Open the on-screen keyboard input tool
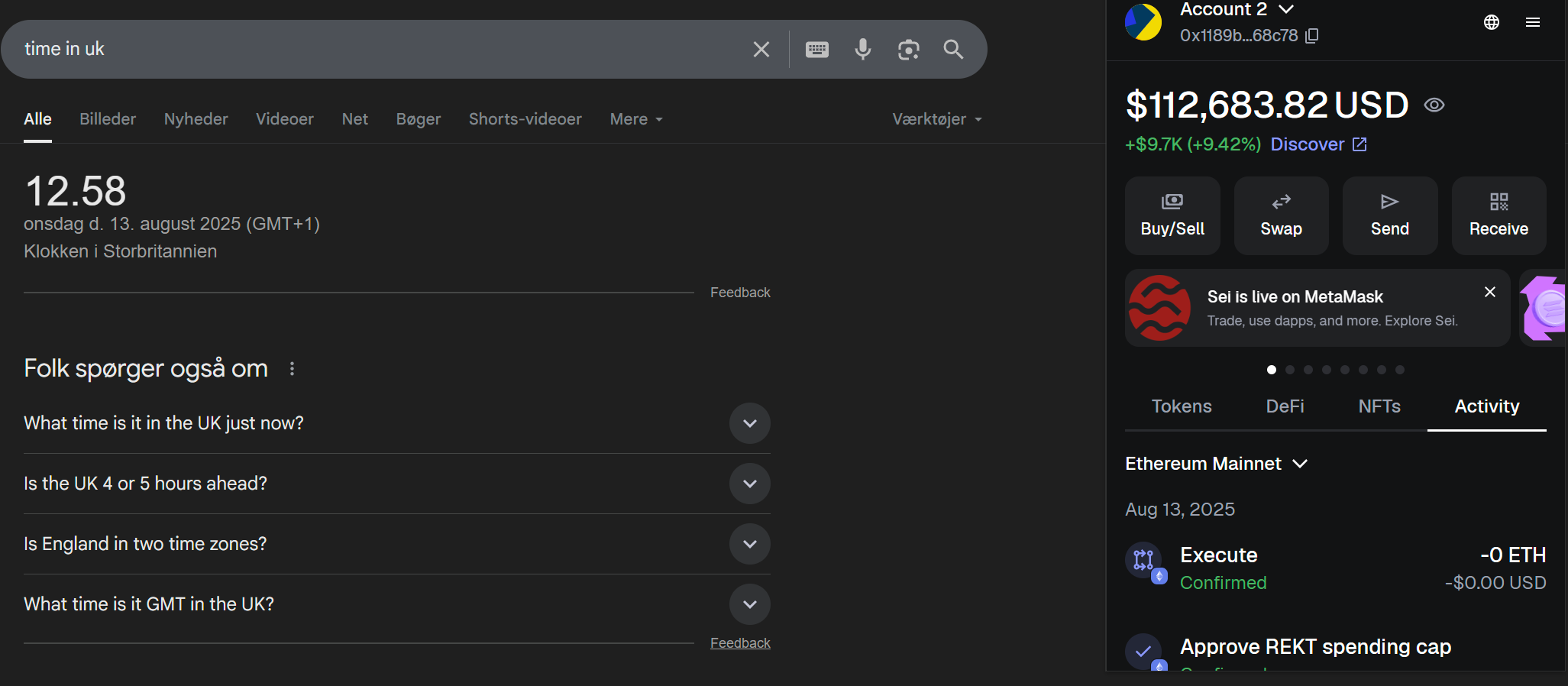 (816, 50)
